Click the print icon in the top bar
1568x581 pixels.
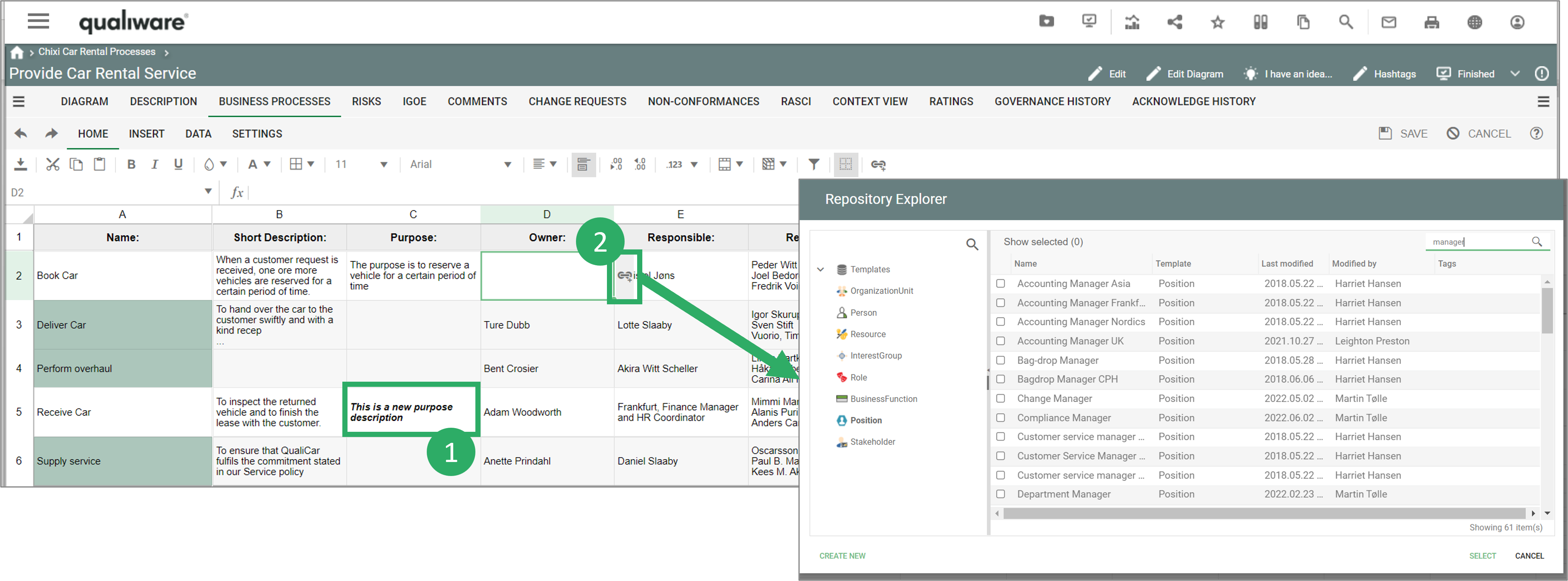[1432, 22]
